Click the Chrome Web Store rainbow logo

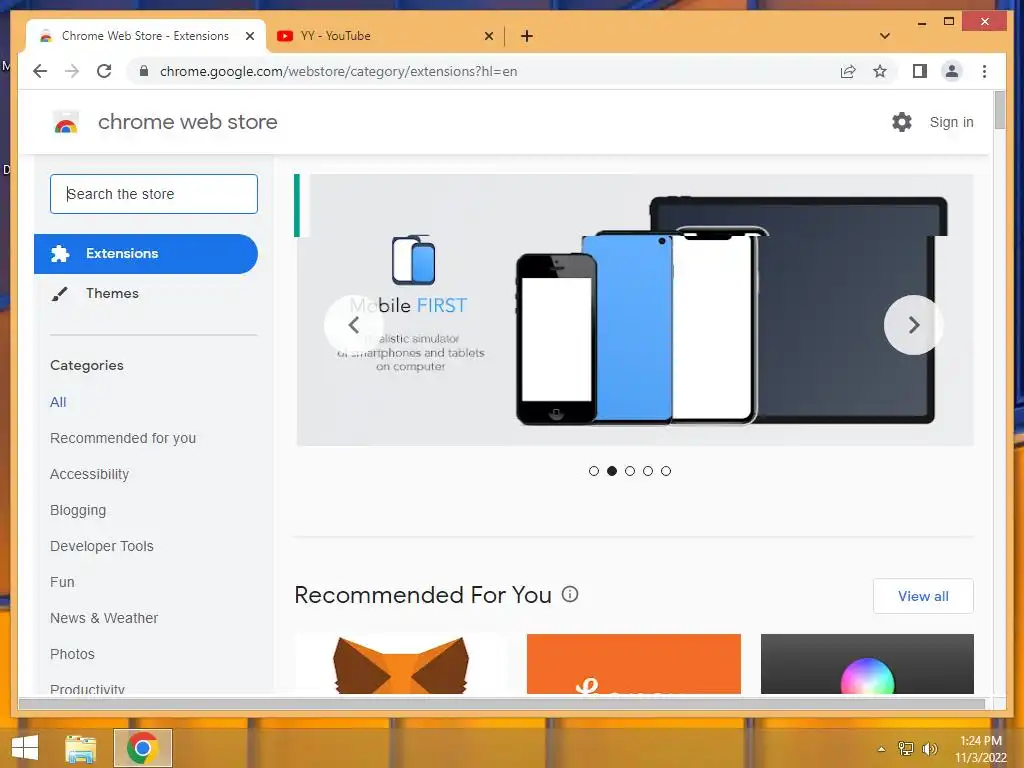(65, 122)
